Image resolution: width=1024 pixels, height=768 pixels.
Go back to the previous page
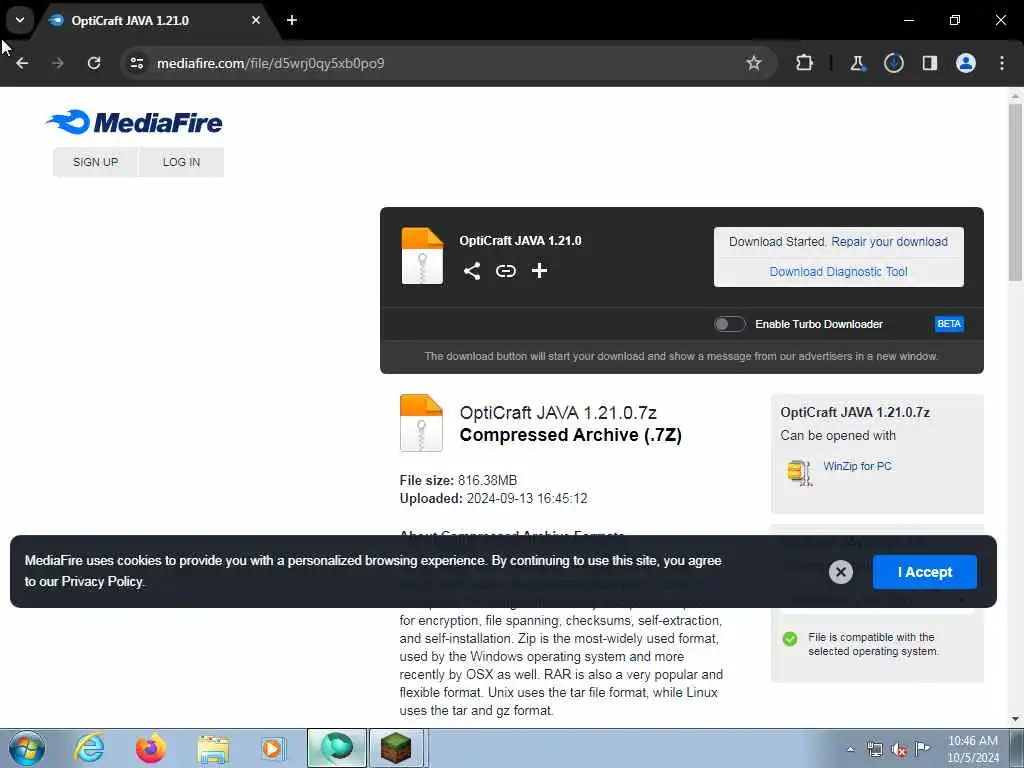22,63
